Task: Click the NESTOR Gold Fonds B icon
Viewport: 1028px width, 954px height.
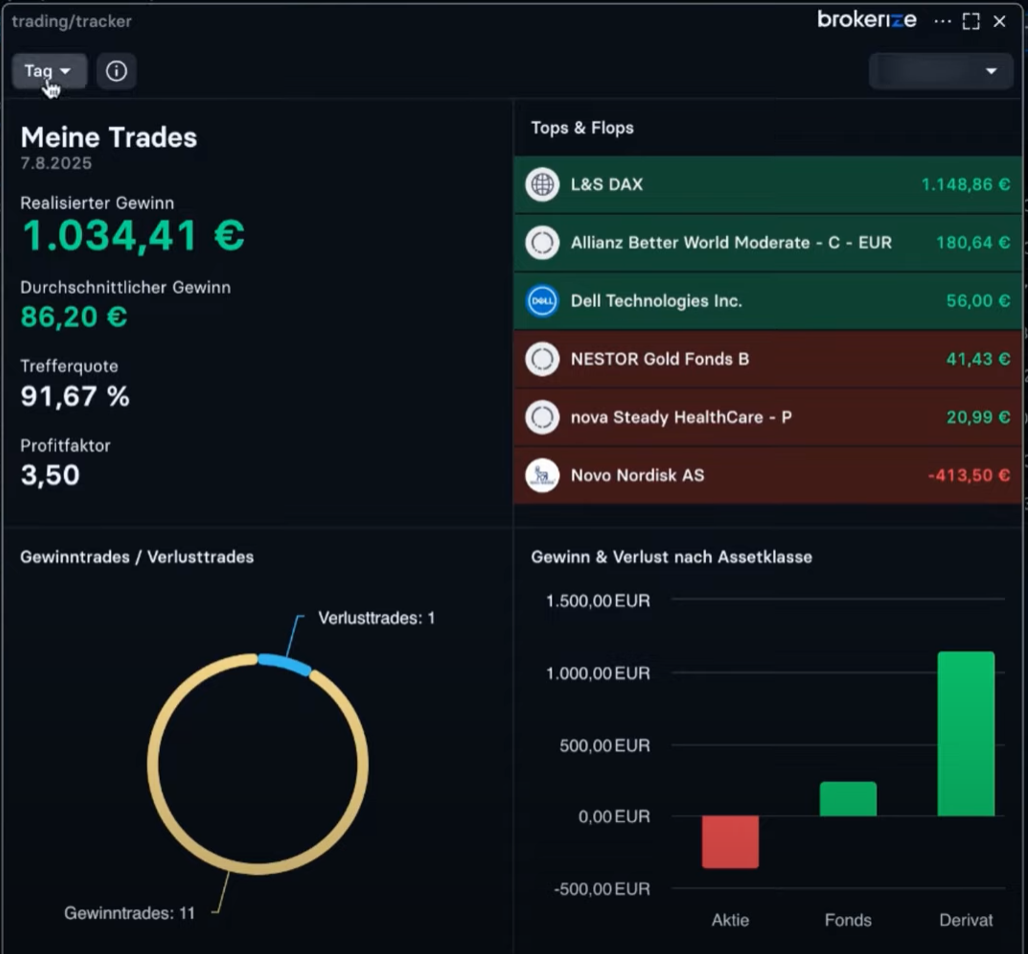Action: click(542, 359)
